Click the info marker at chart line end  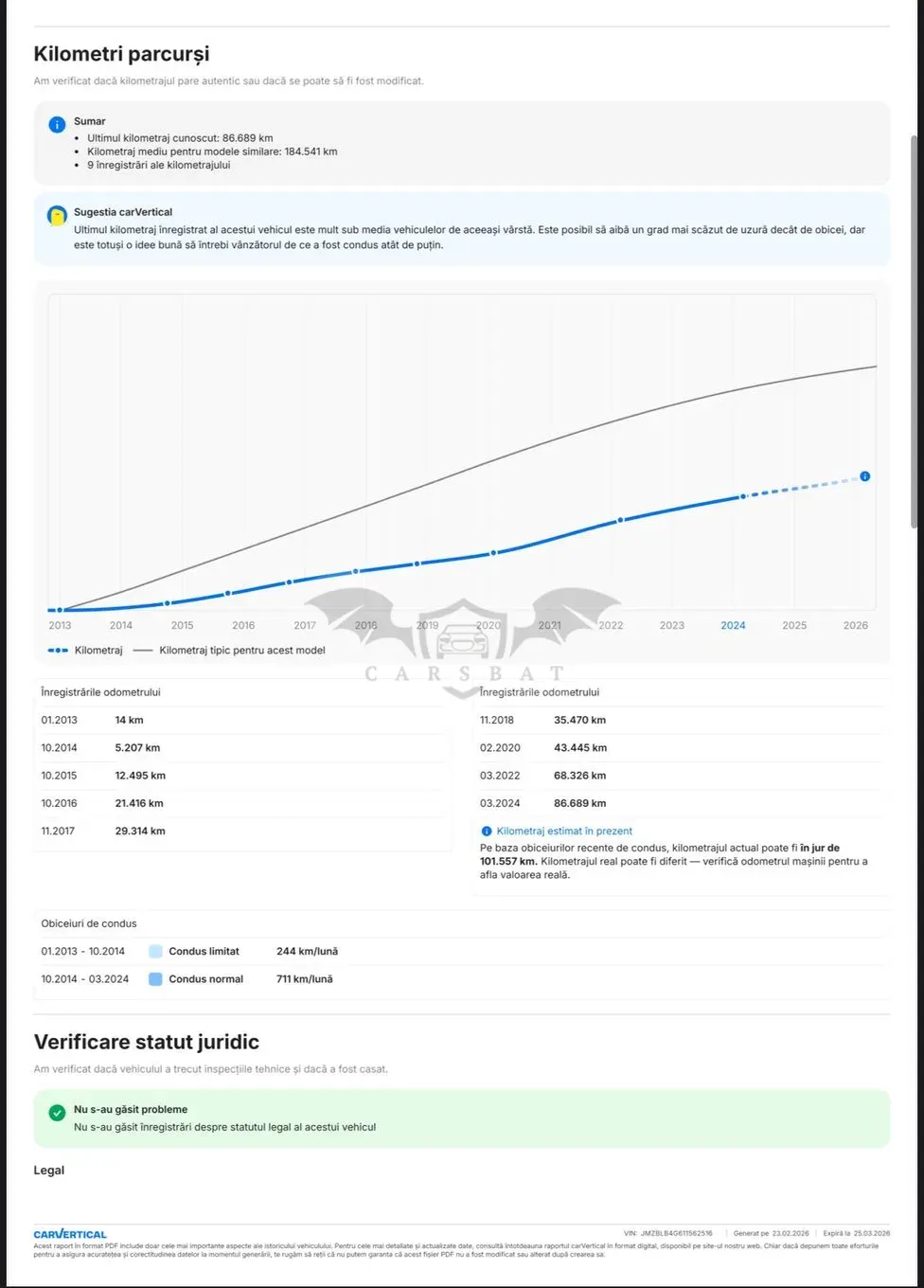coord(864,476)
